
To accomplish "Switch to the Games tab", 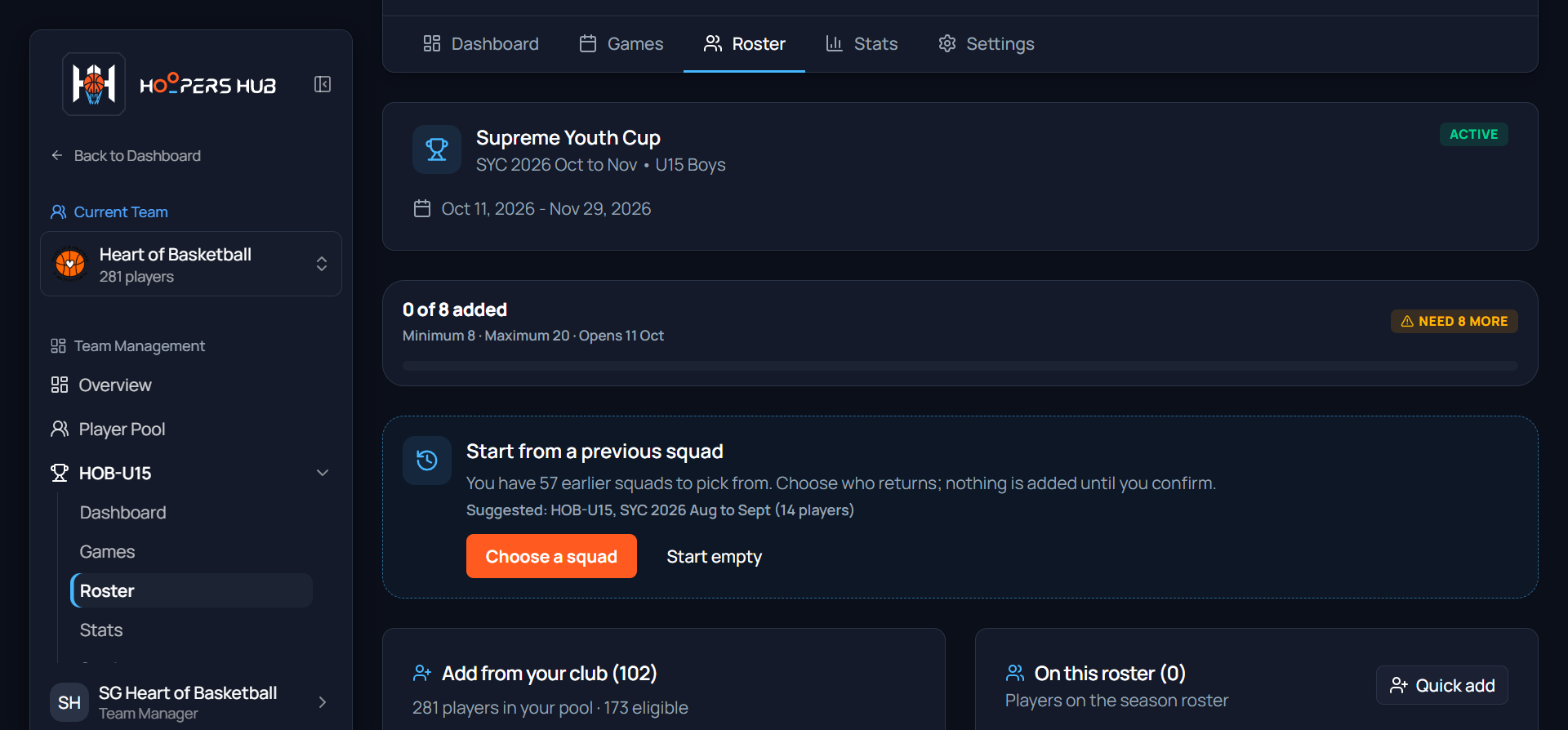I will [621, 44].
